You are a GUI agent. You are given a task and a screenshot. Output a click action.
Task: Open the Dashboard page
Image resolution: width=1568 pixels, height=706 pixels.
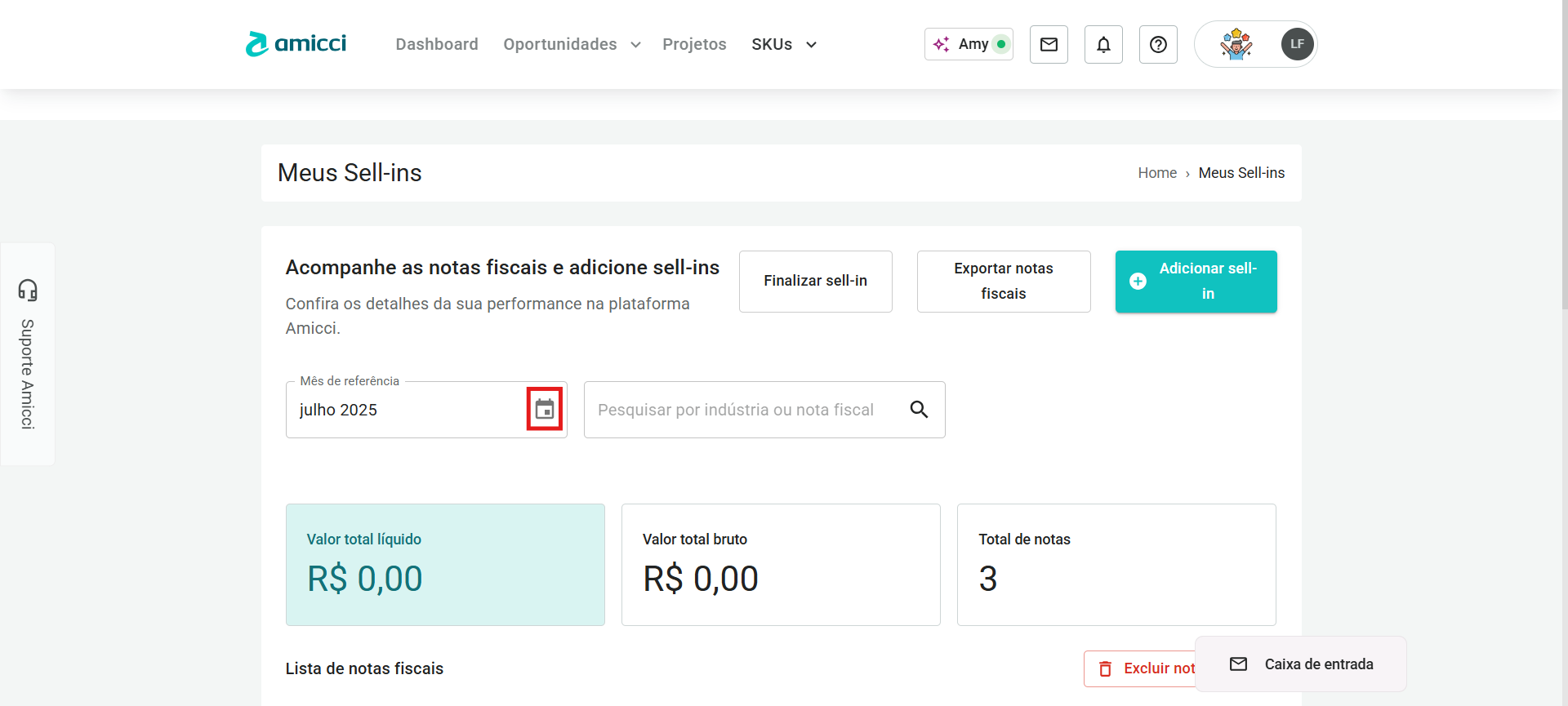(x=437, y=44)
